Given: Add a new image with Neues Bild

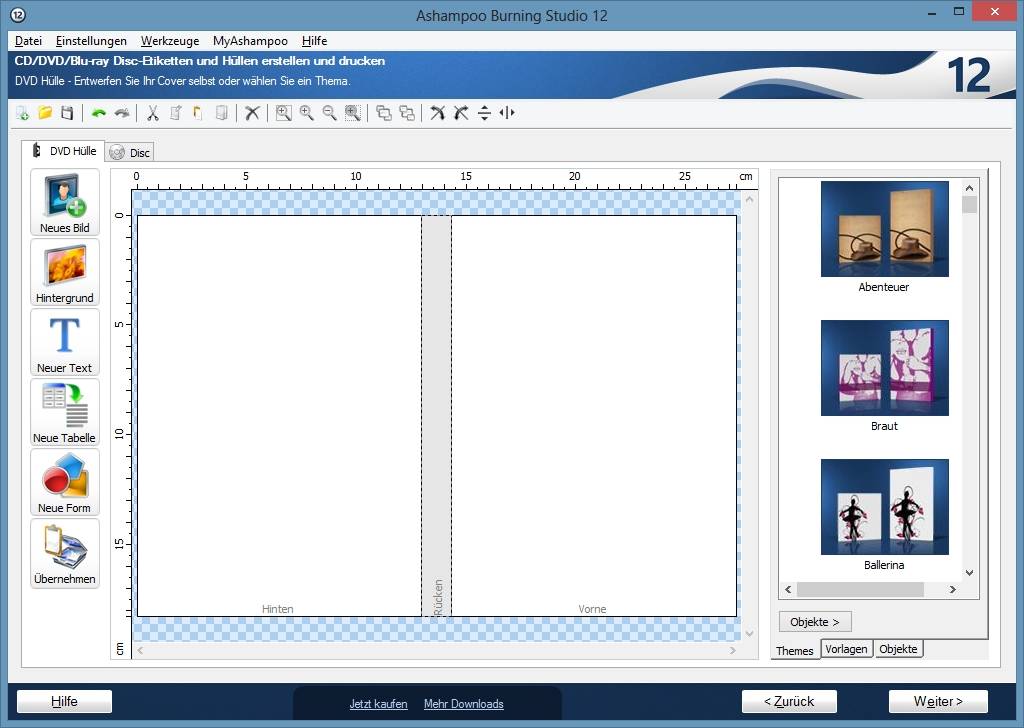Looking at the screenshot, I should 65,202.
